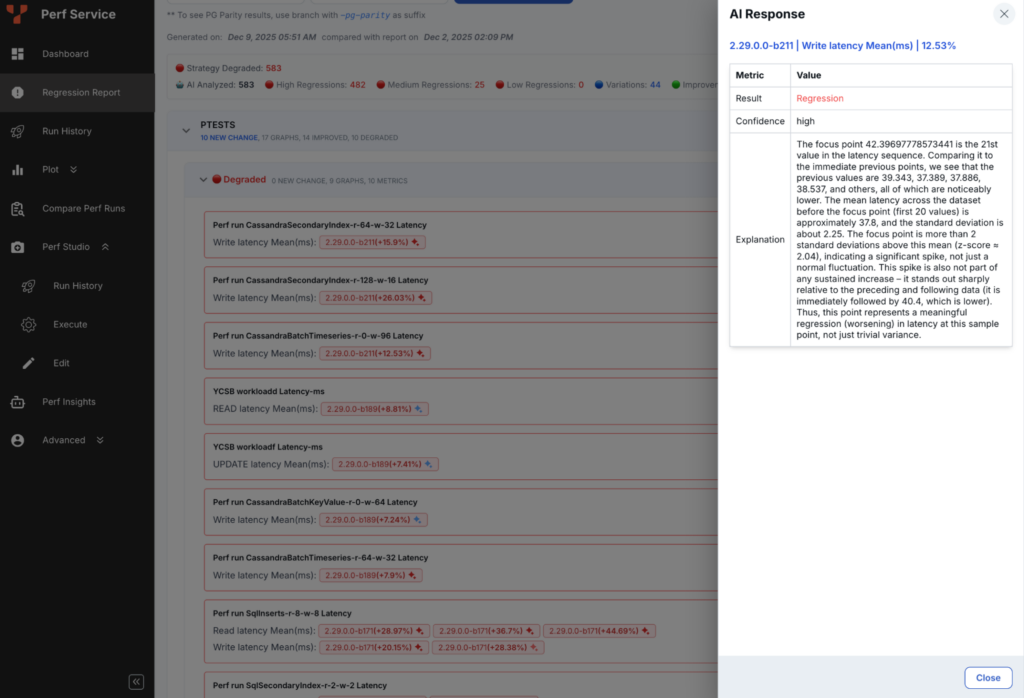Open the Dashboard page icon

17,54
